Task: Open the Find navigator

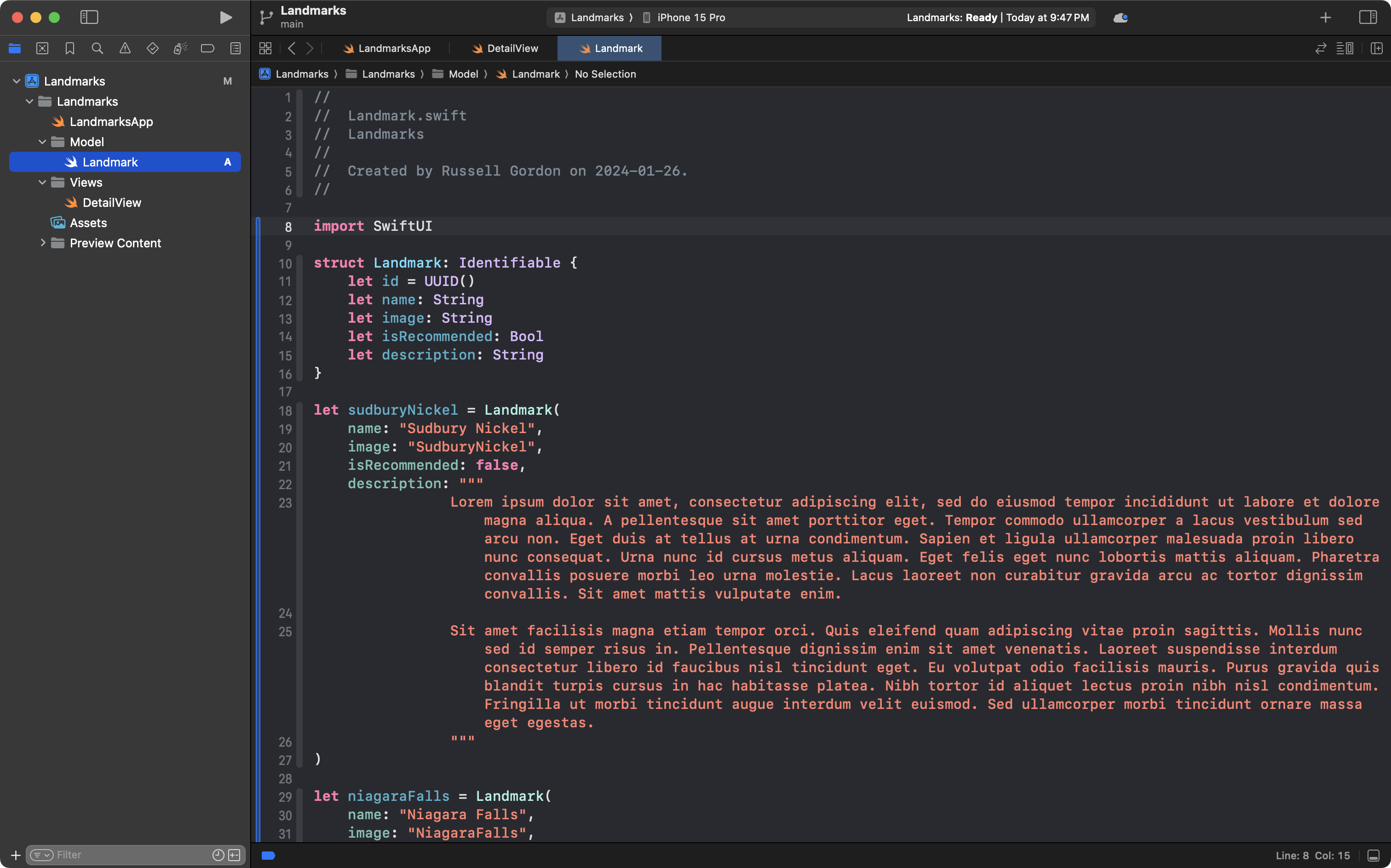Action: tap(98, 48)
